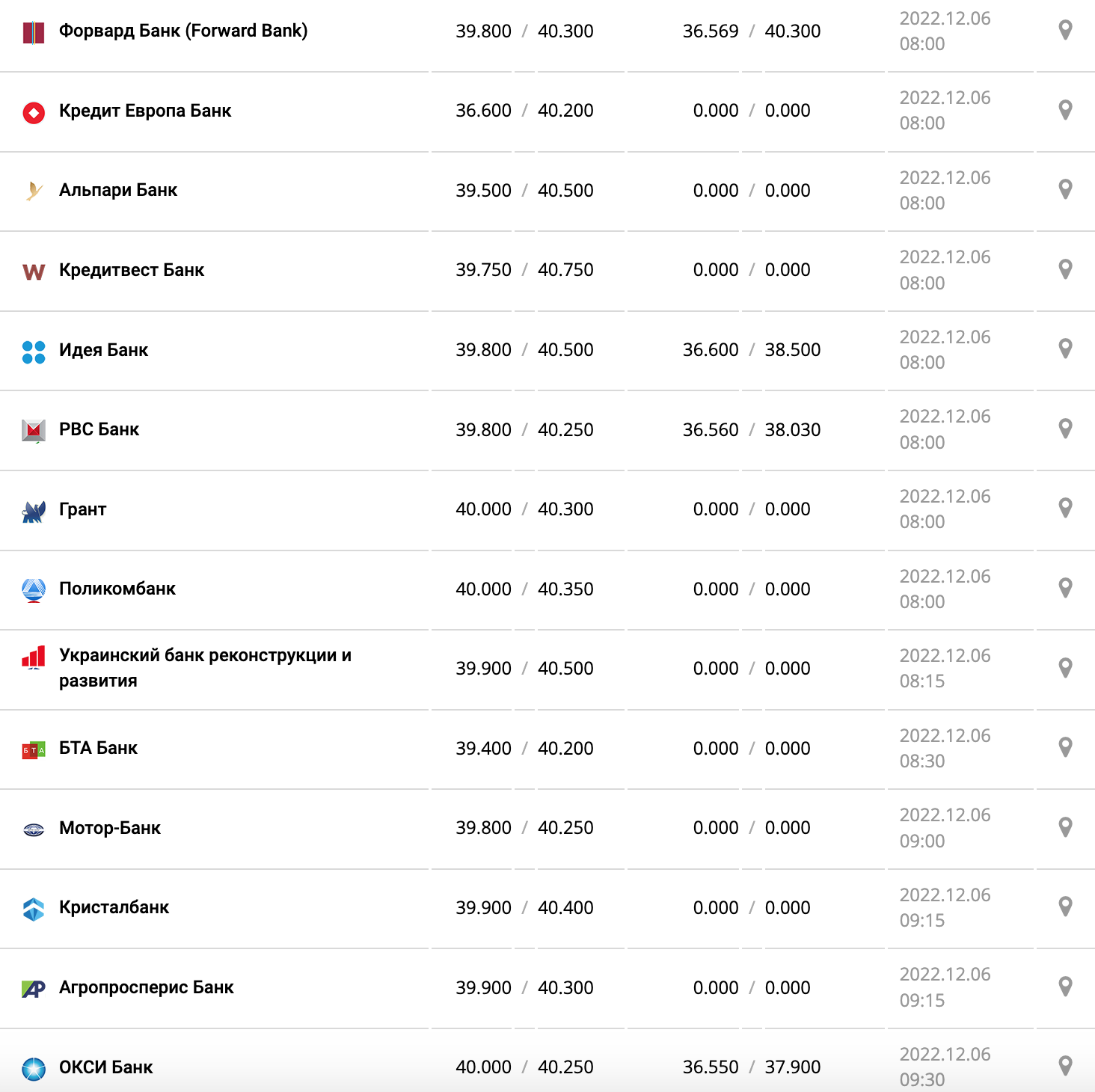
Task: Click the Кристалбанк bank name
Action: 114,907
